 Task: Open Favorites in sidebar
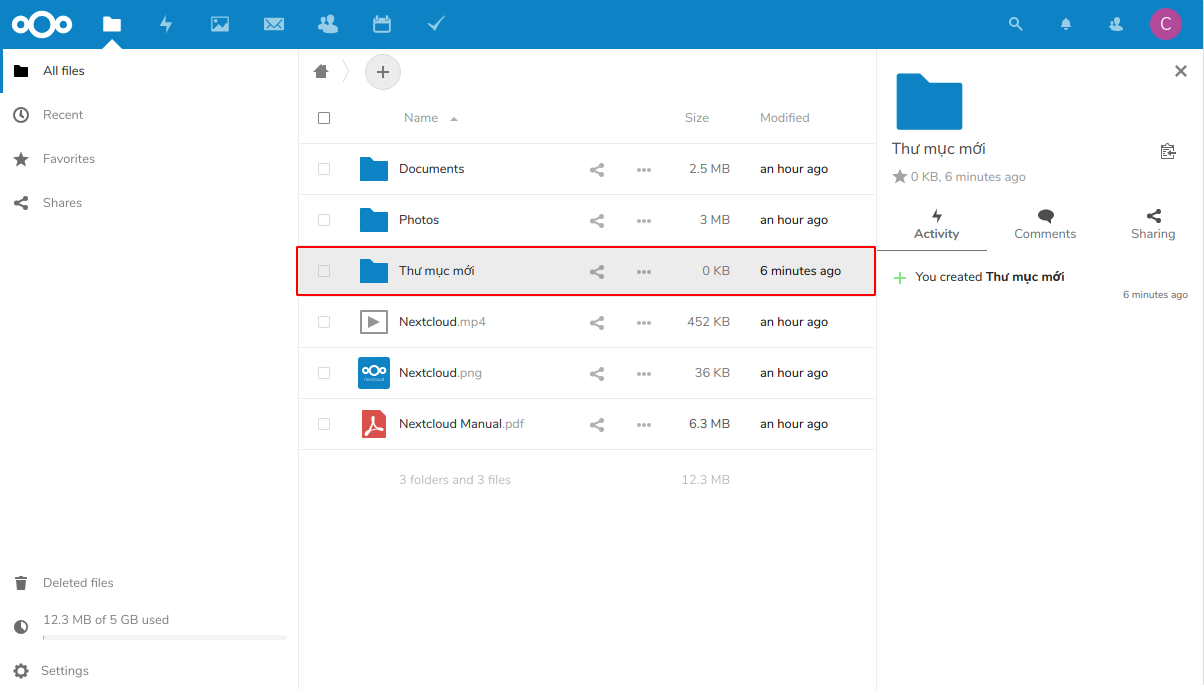point(150,159)
